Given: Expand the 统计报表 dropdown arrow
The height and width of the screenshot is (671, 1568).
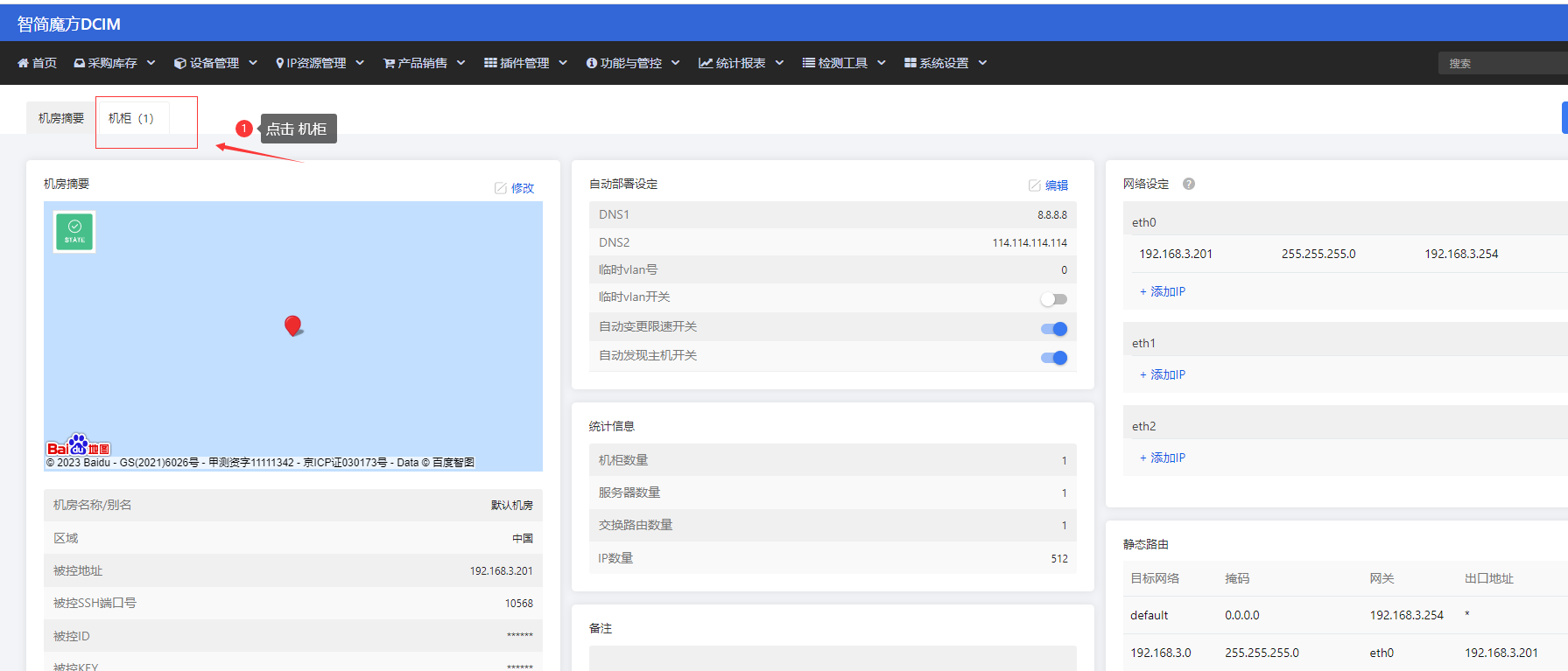Looking at the screenshot, I should point(779,63).
